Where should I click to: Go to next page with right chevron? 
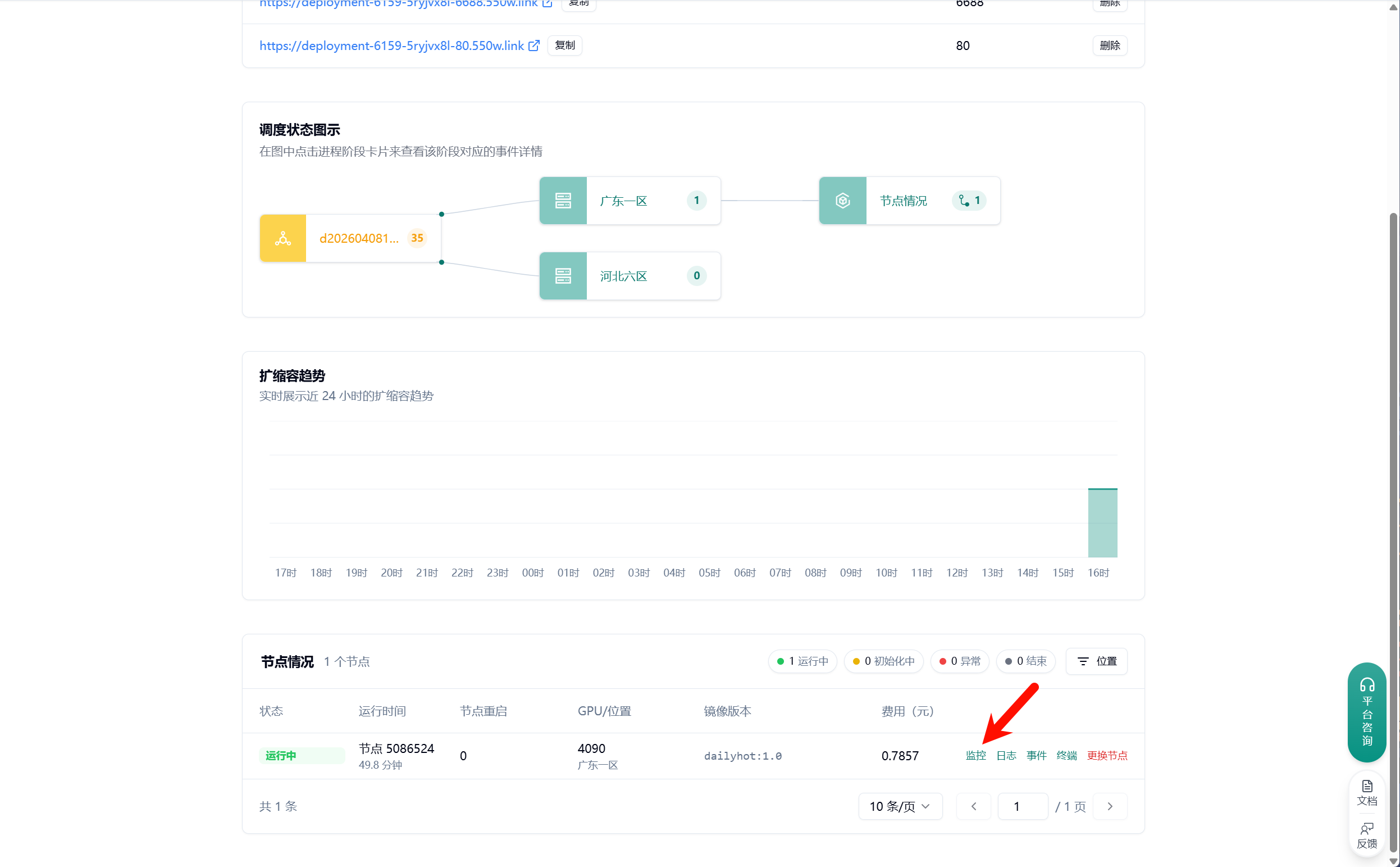click(x=1110, y=806)
